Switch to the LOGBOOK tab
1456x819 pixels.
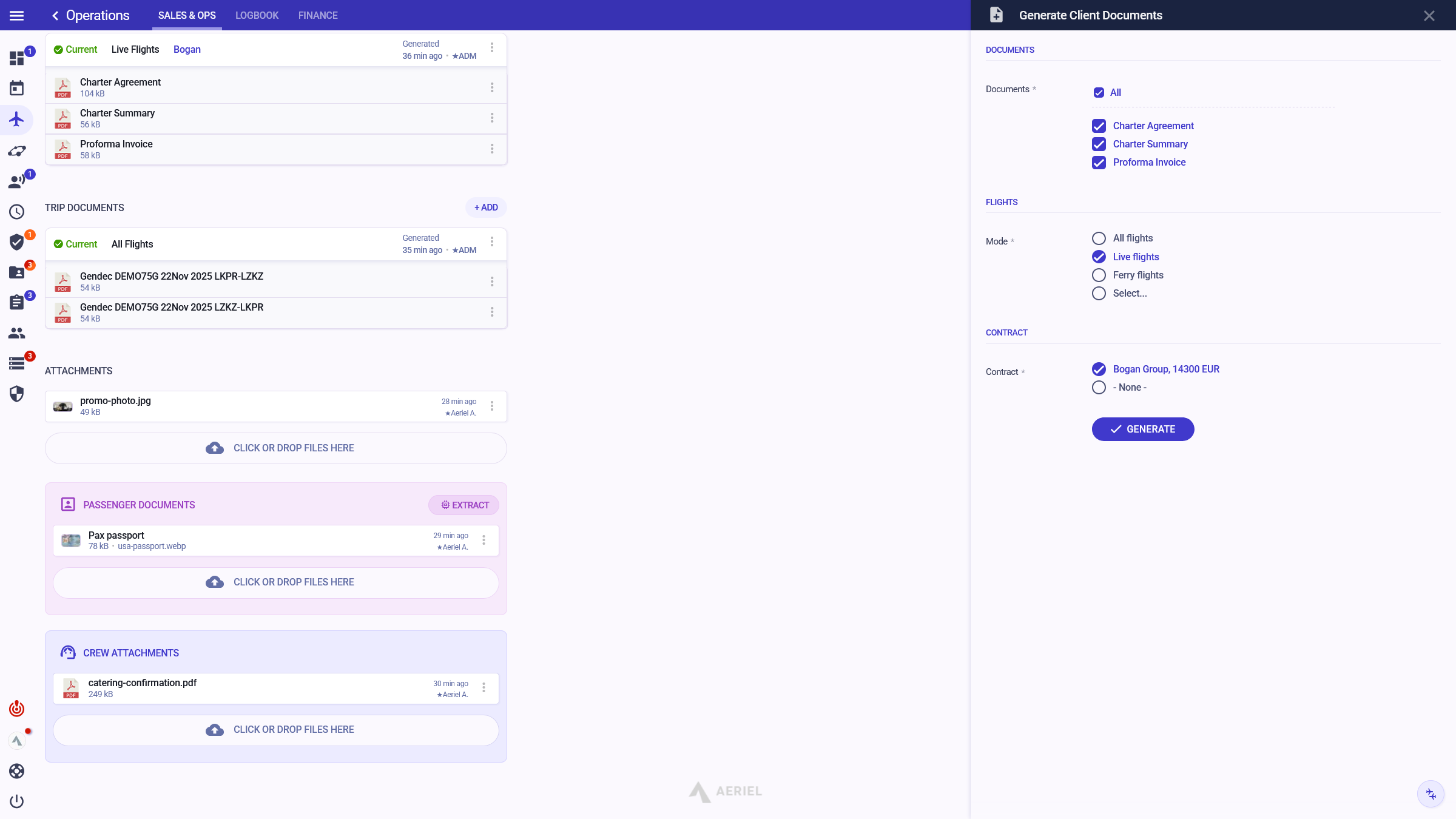257,16
